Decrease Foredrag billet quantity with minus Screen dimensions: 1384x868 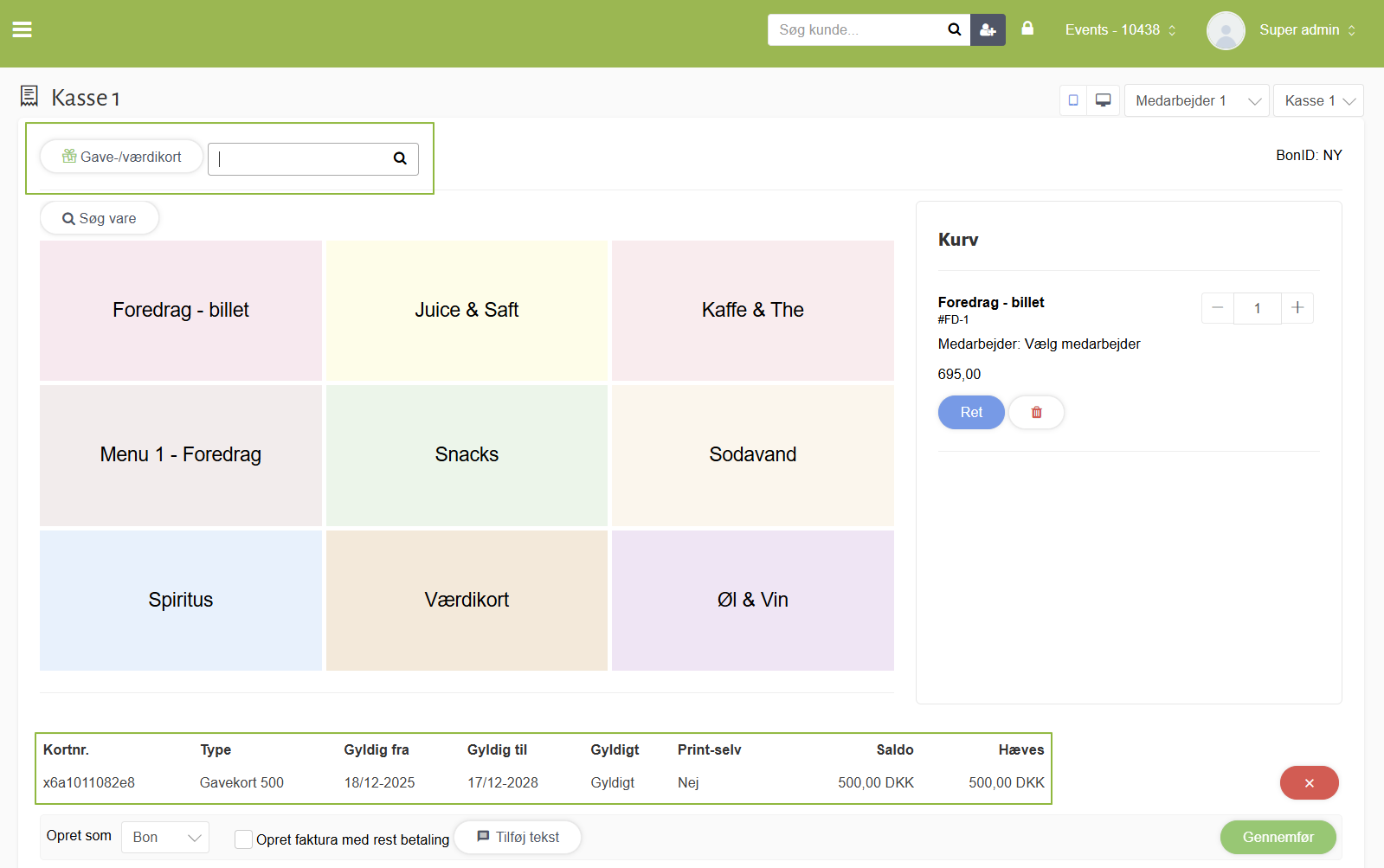pos(1217,308)
